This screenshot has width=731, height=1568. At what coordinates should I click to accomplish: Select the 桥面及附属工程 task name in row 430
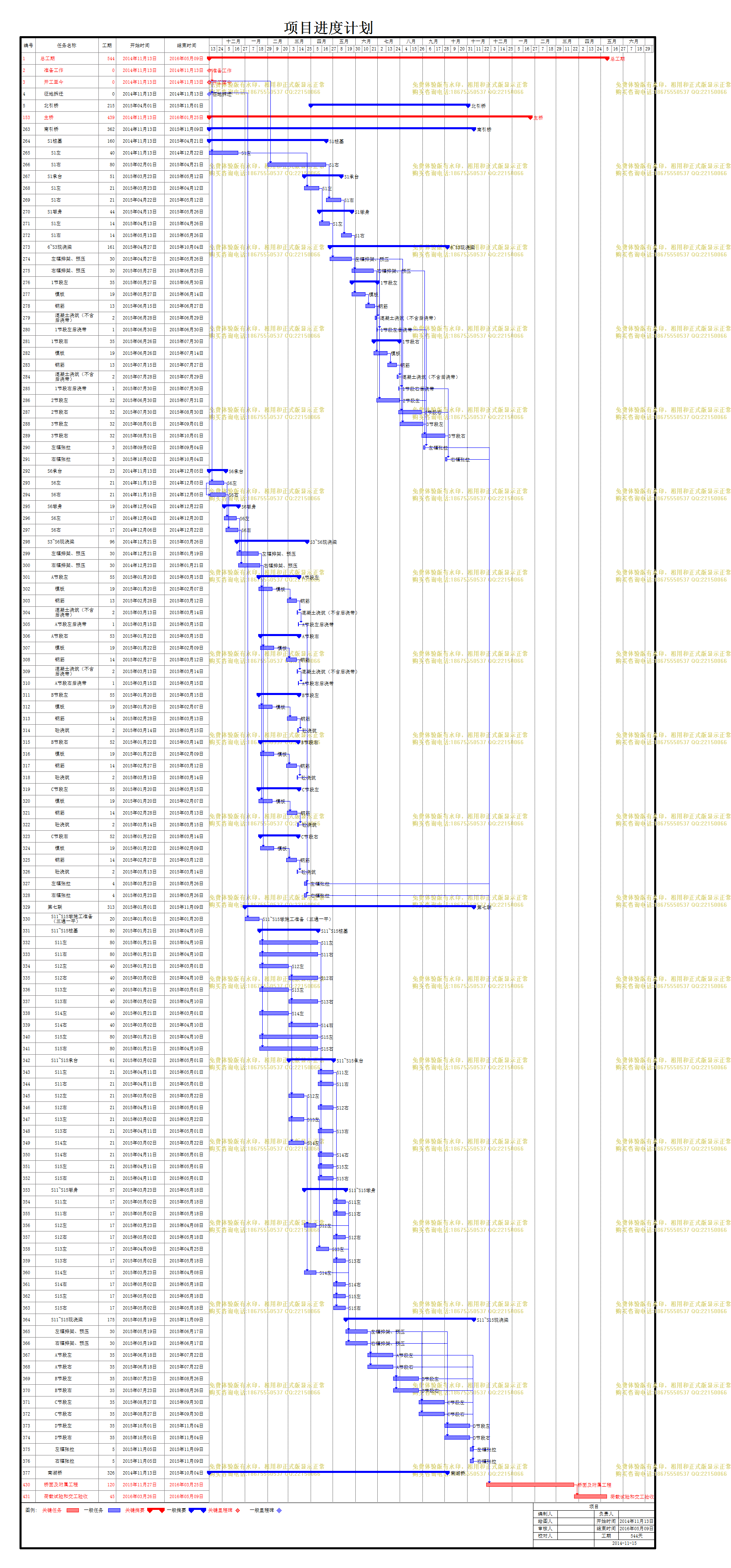coord(61,1485)
